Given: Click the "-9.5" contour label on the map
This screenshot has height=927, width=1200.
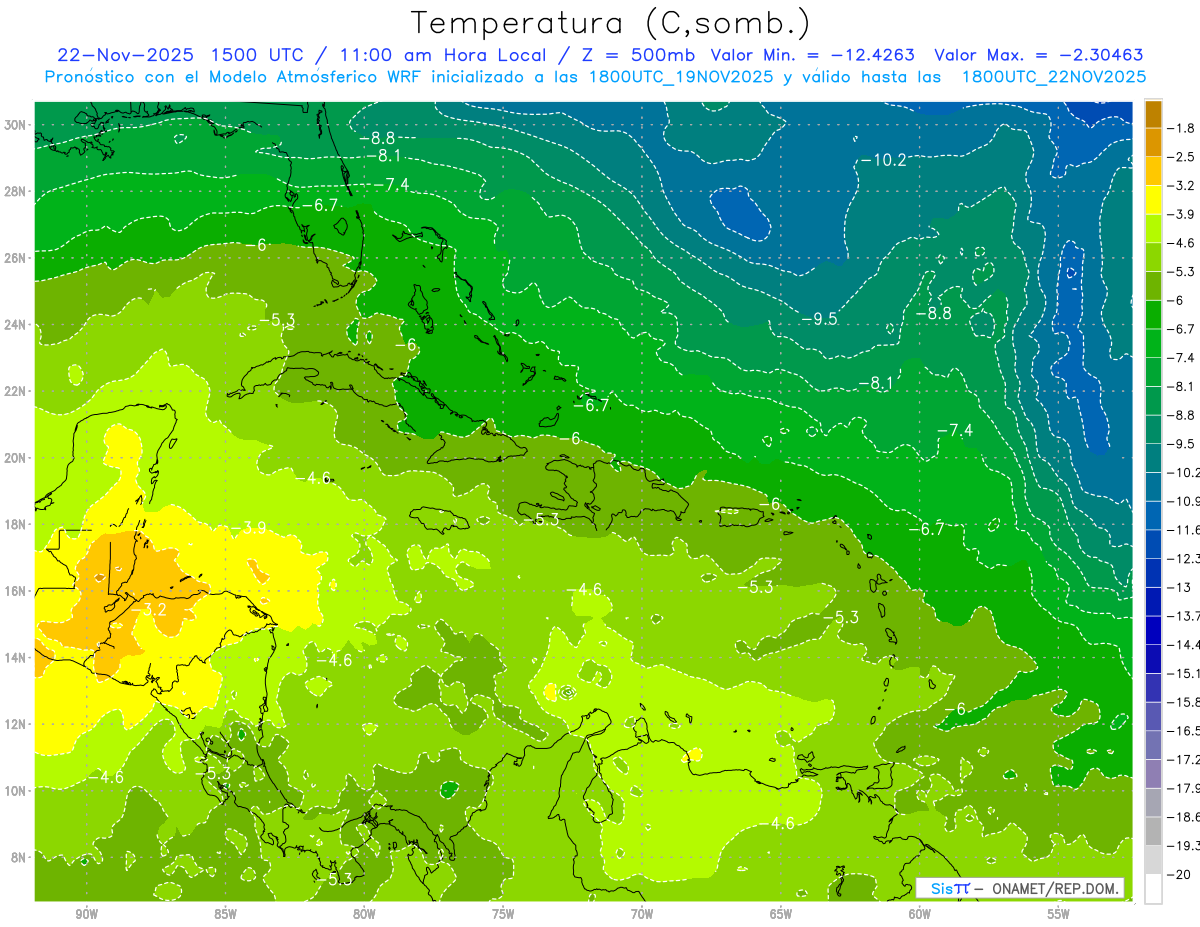Looking at the screenshot, I should pyautogui.click(x=818, y=318).
